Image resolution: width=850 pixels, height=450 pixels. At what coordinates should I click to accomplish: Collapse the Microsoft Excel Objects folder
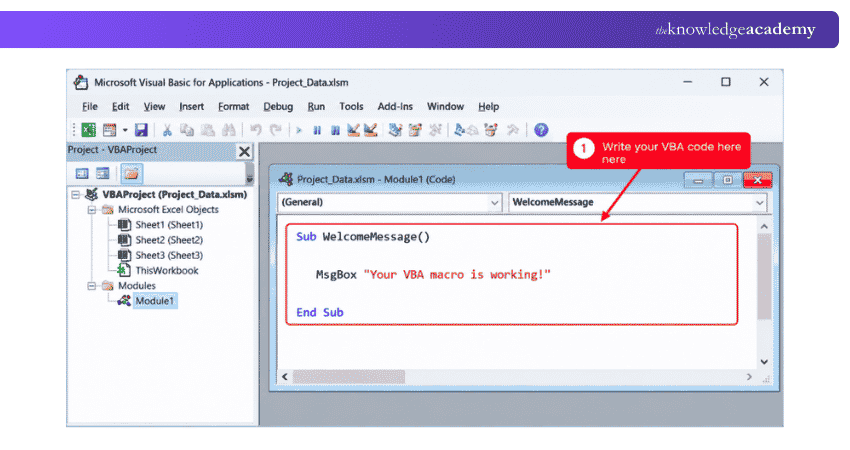92,210
